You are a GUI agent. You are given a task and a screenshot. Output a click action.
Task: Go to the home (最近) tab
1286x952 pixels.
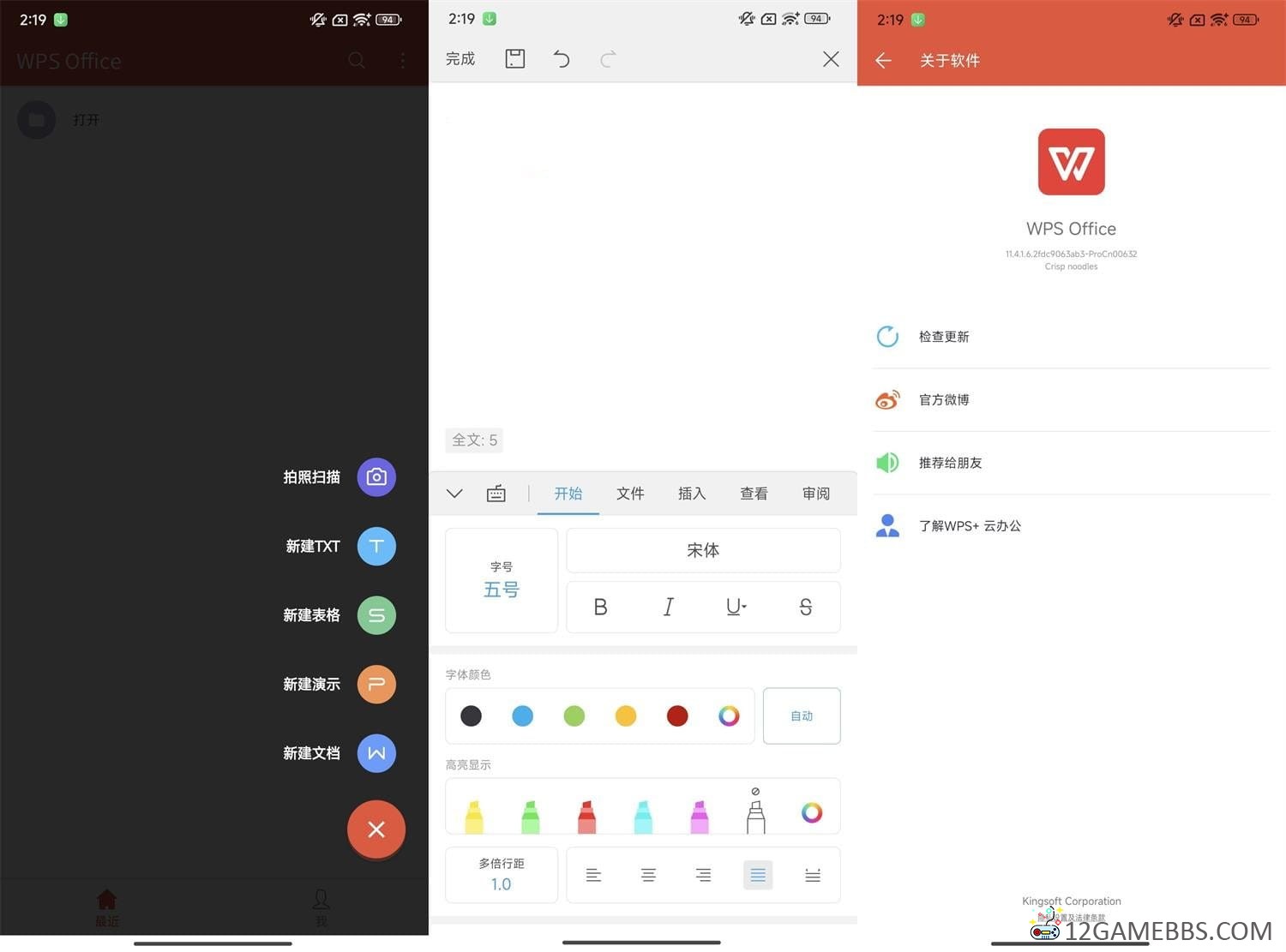tap(107, 908)
